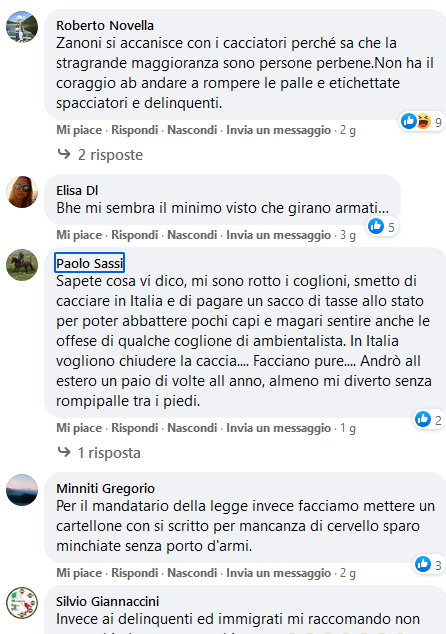The height and width of the screenshot is (634, 446).
Task: Click the reply arrow icon beside 1 risposta
Action: pyautogui.click(x=64, y=452)
